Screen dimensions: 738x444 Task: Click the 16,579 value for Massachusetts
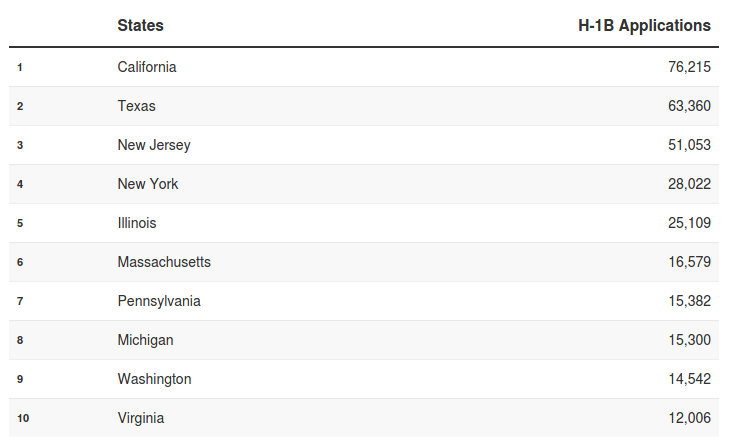(689, 262)
